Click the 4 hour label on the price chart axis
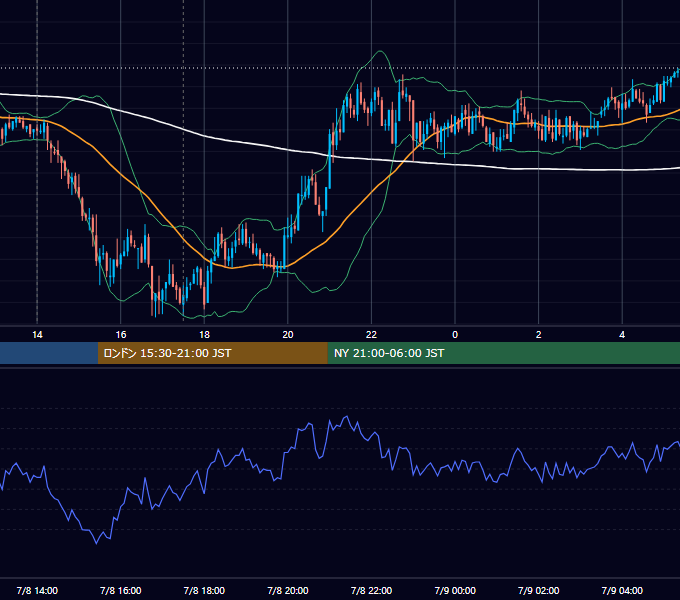The height and width of the screenshot is (600, 680). (622, 335)
